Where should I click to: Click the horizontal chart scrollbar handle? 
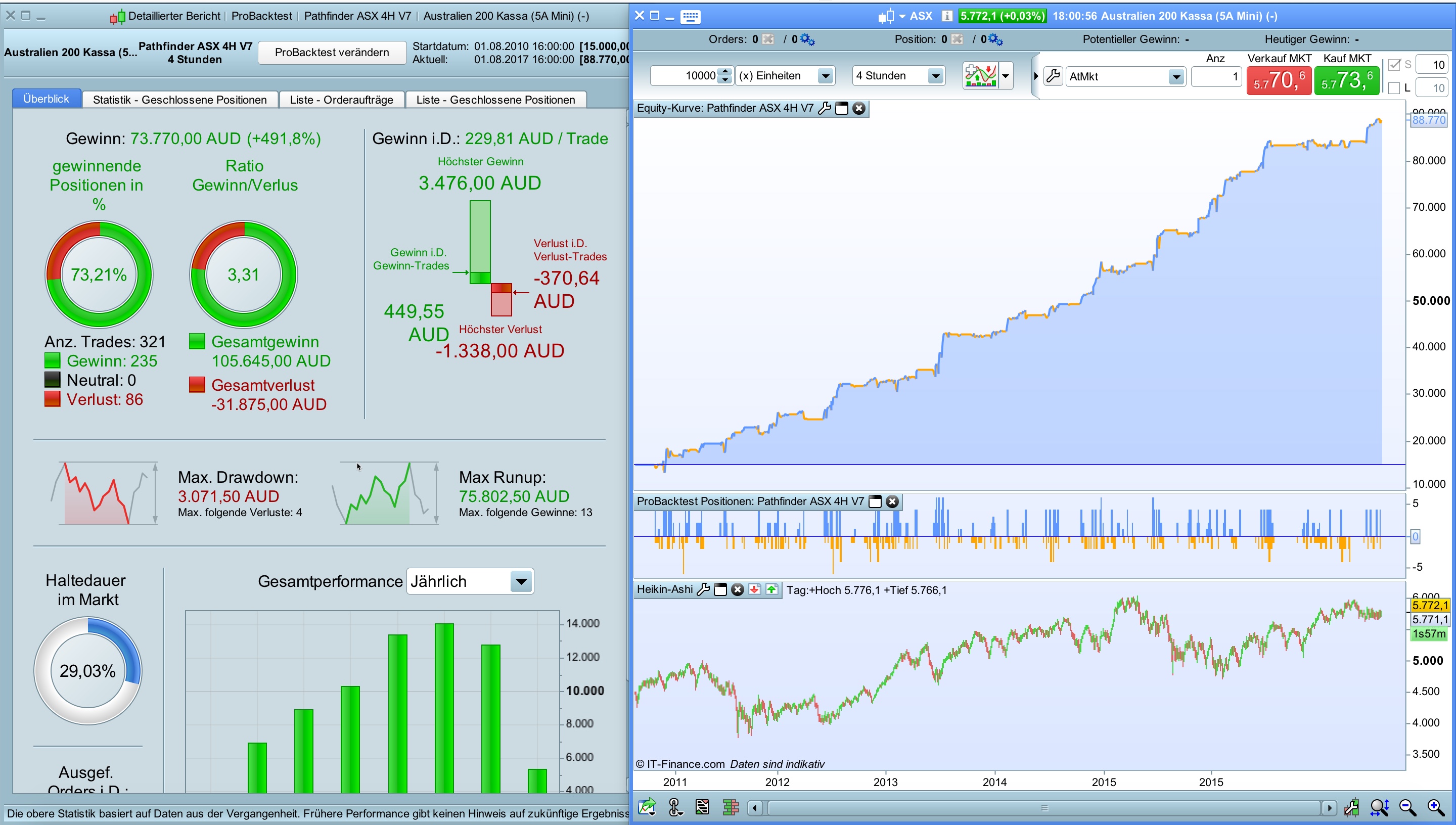tap(1044, 808)
